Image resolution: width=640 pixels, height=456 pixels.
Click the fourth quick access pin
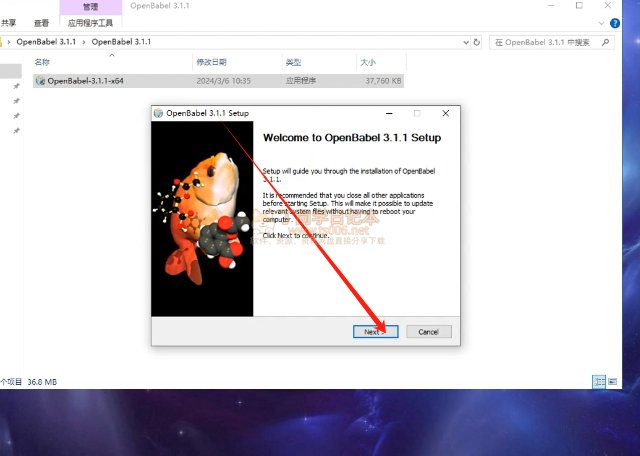16,131
